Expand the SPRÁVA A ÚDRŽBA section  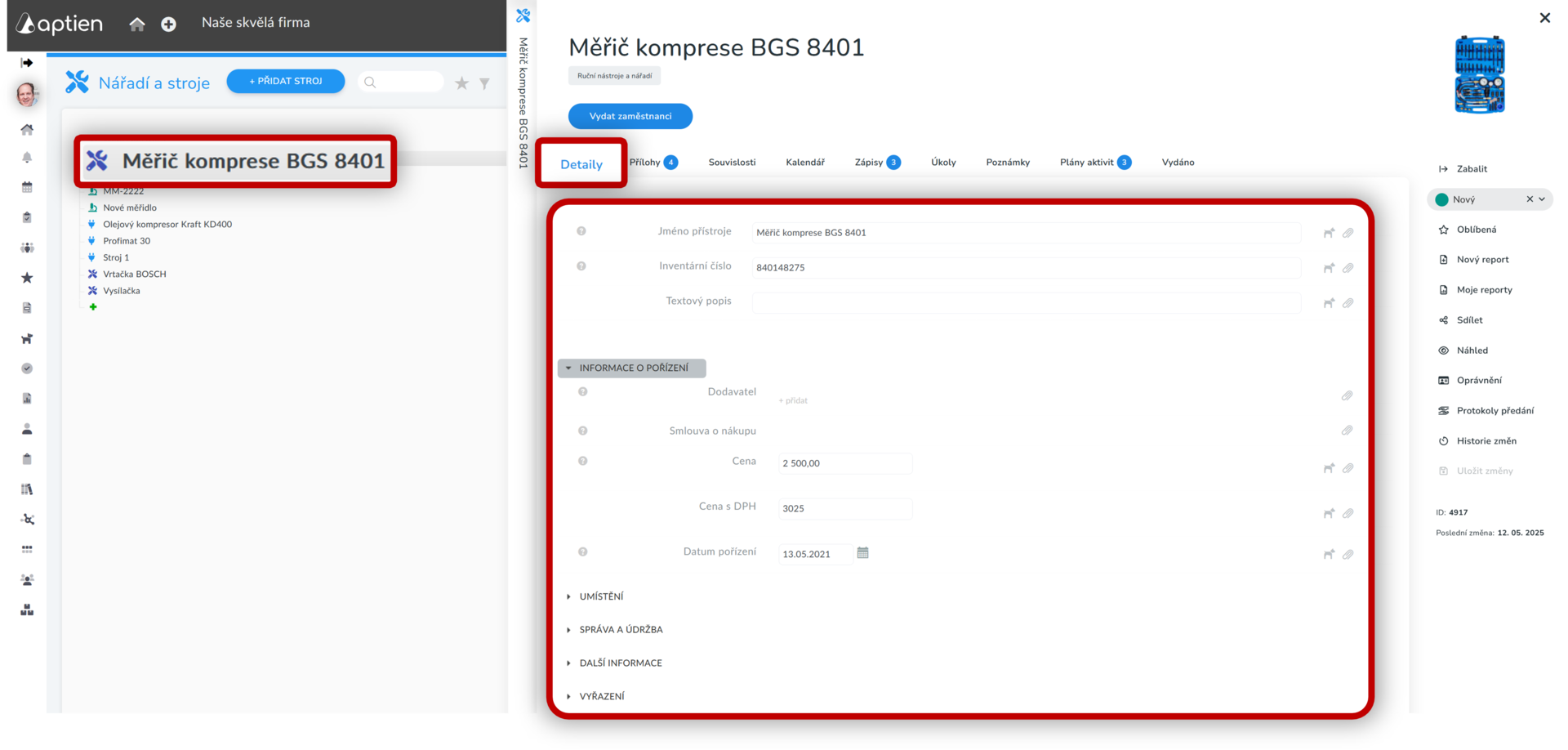click(x=620, y=630)
